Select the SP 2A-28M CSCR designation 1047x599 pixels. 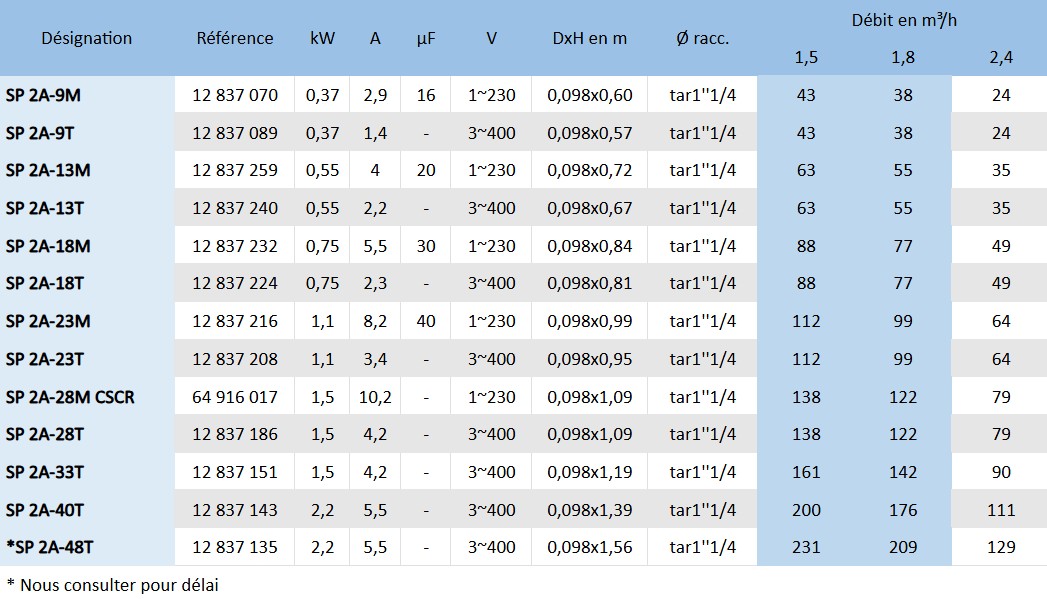coord(70,397)
